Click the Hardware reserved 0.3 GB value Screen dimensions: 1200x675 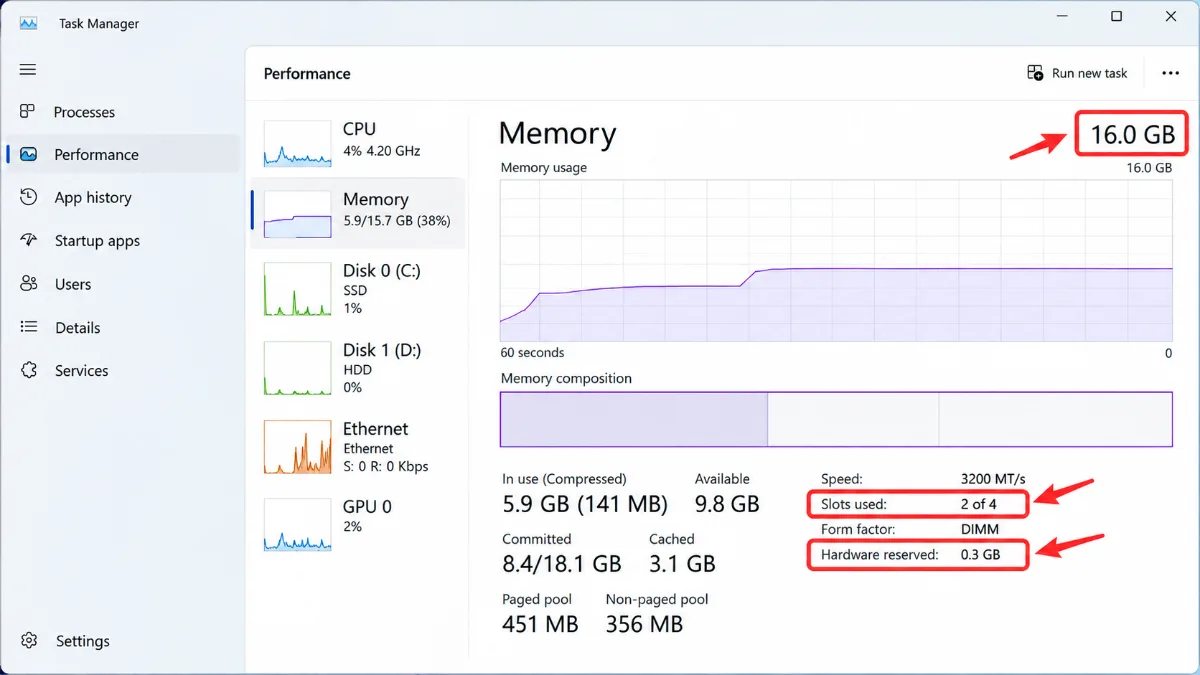pyautogui.click(x=980, y=554)
